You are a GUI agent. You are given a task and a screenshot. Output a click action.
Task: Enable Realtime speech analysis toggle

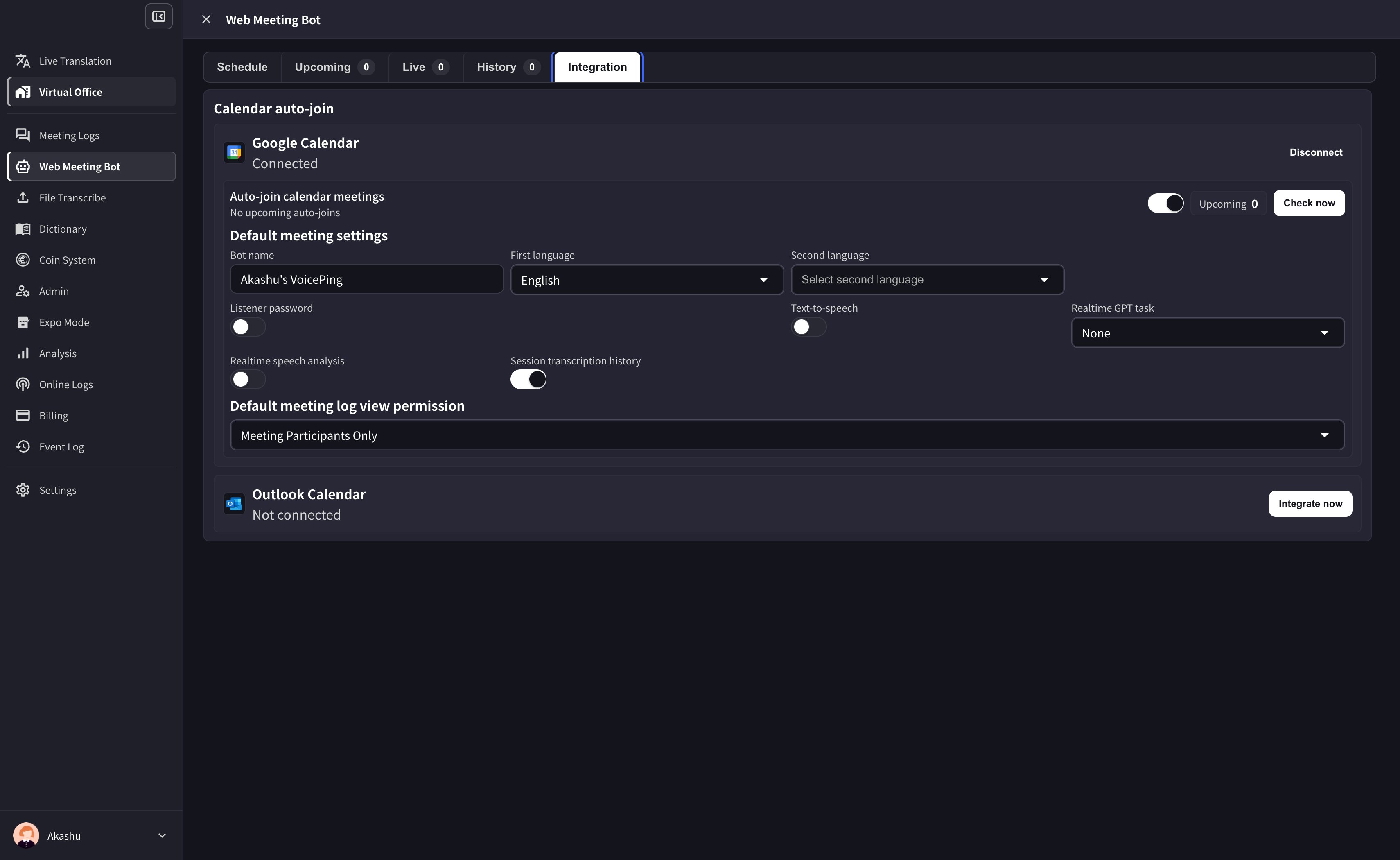point(248,379)
